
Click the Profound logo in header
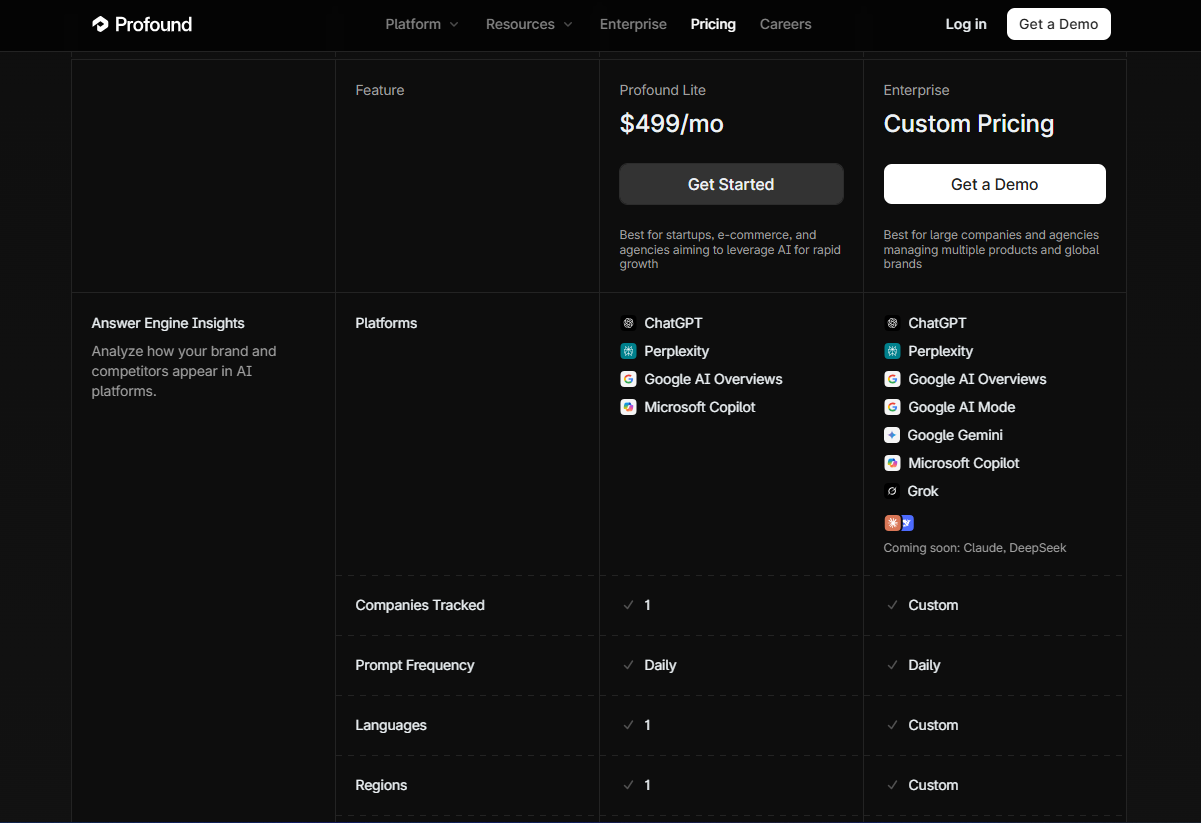pyautogui.click(x=141, y=24)
